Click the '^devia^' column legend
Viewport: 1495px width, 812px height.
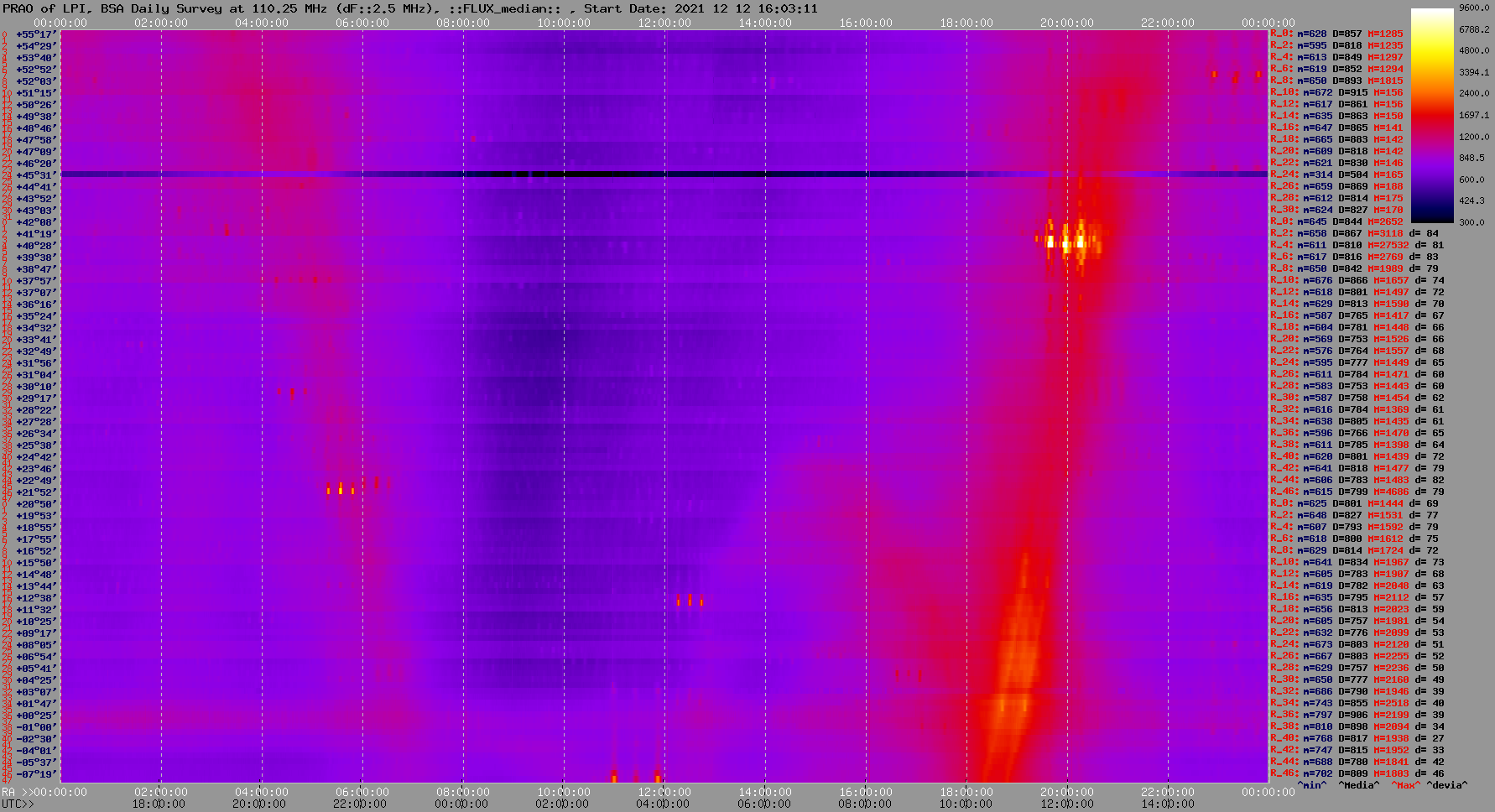[1447, 785]
